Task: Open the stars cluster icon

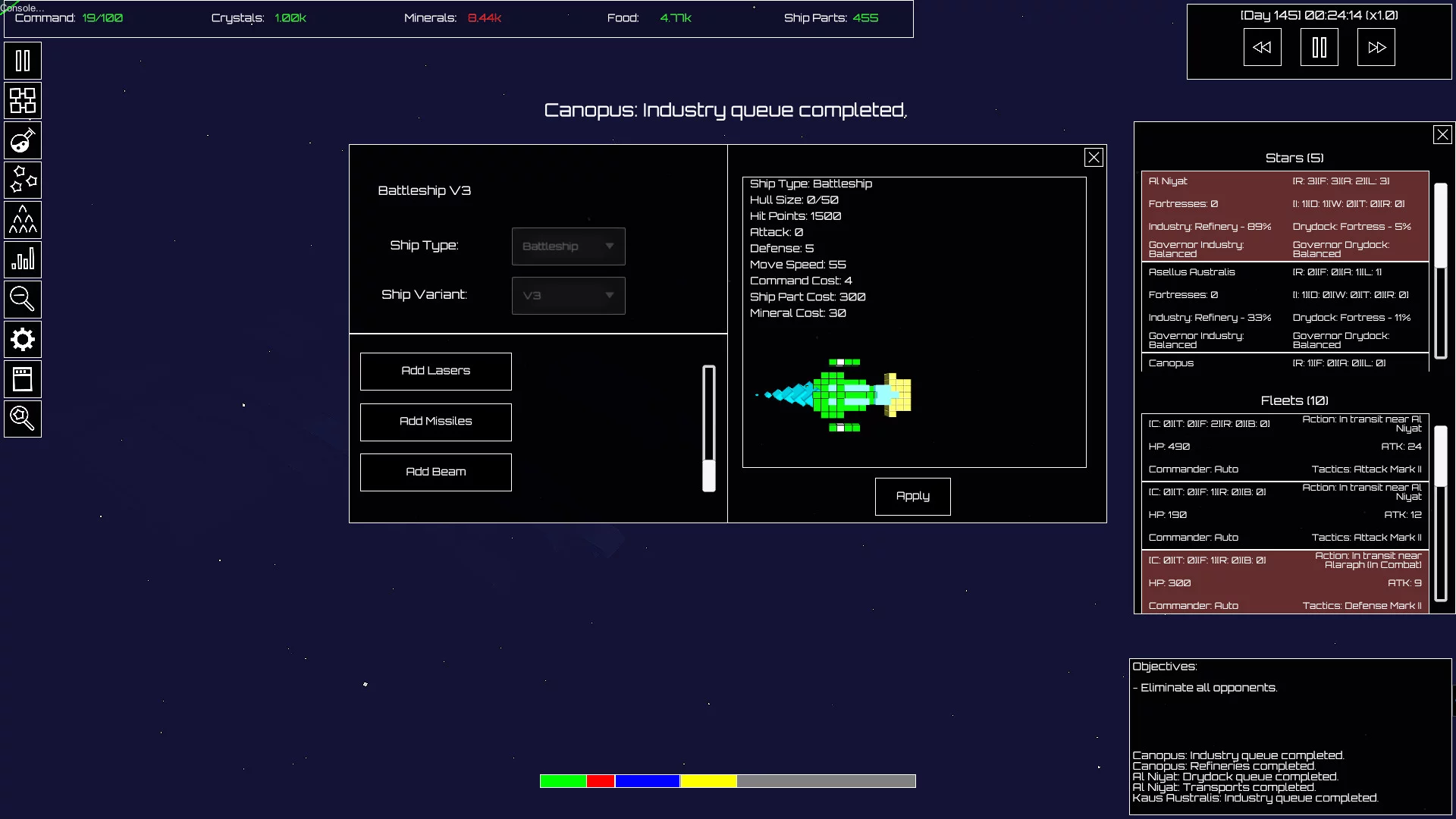Action: click(x=23, y=180)
